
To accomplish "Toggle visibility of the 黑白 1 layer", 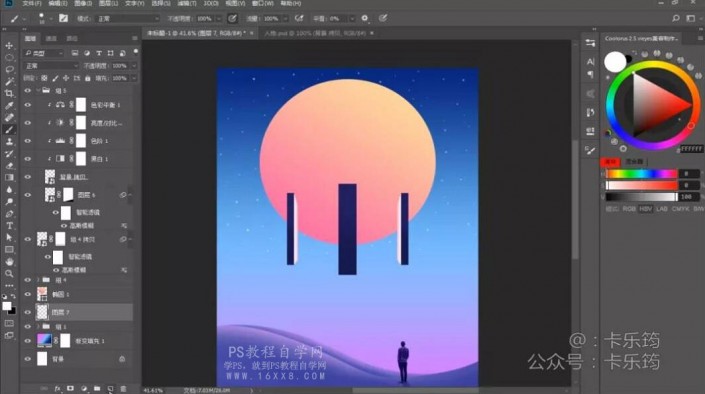I will pyautogui.click(x=28, y=158).
